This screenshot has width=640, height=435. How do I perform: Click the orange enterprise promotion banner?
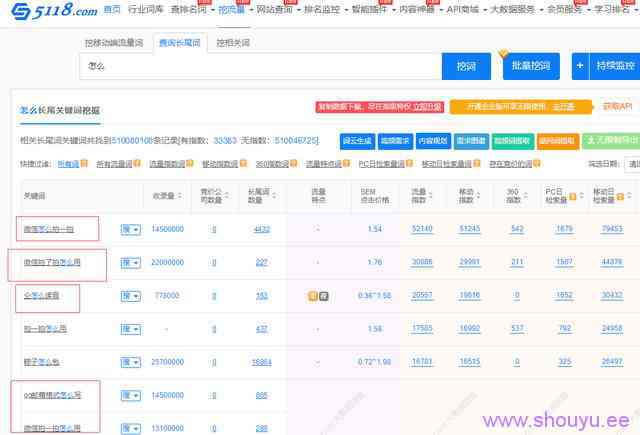point(521,107)
